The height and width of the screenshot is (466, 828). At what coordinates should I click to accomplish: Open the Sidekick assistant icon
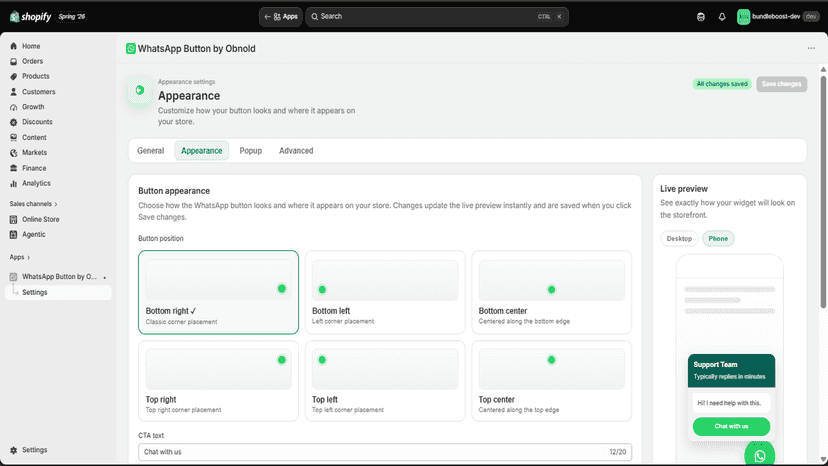701,17
